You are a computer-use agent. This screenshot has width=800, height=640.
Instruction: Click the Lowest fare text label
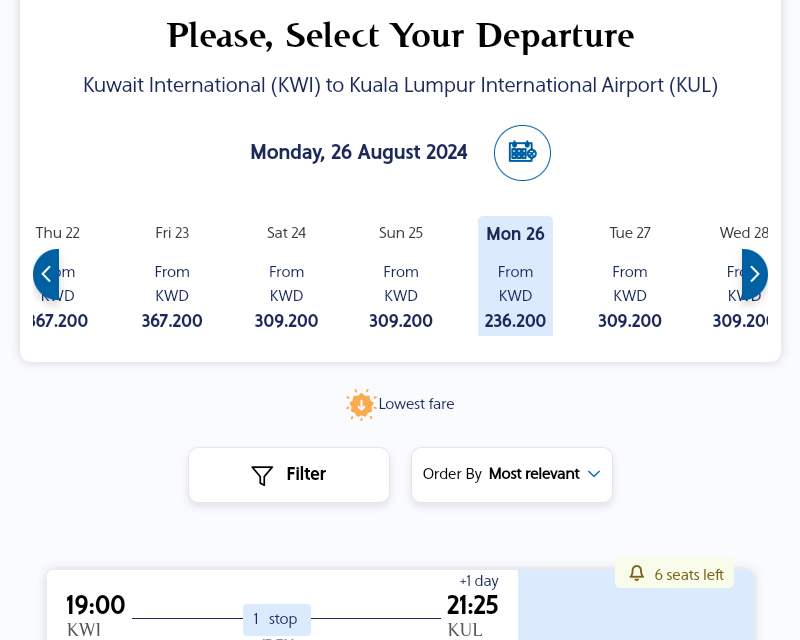(416, 404)
